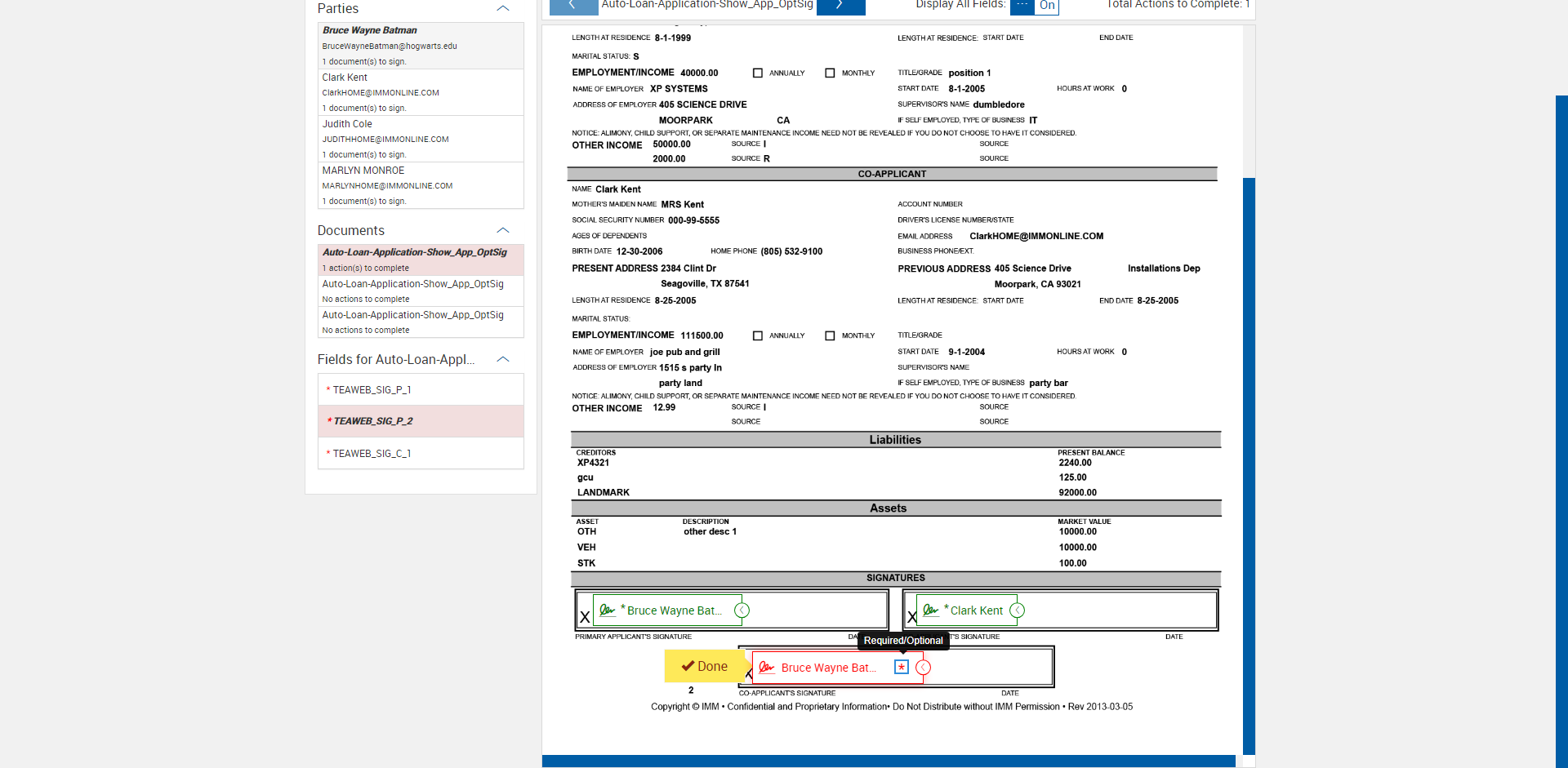Click the red circle arrow on the co-applicant signature field

924,668
